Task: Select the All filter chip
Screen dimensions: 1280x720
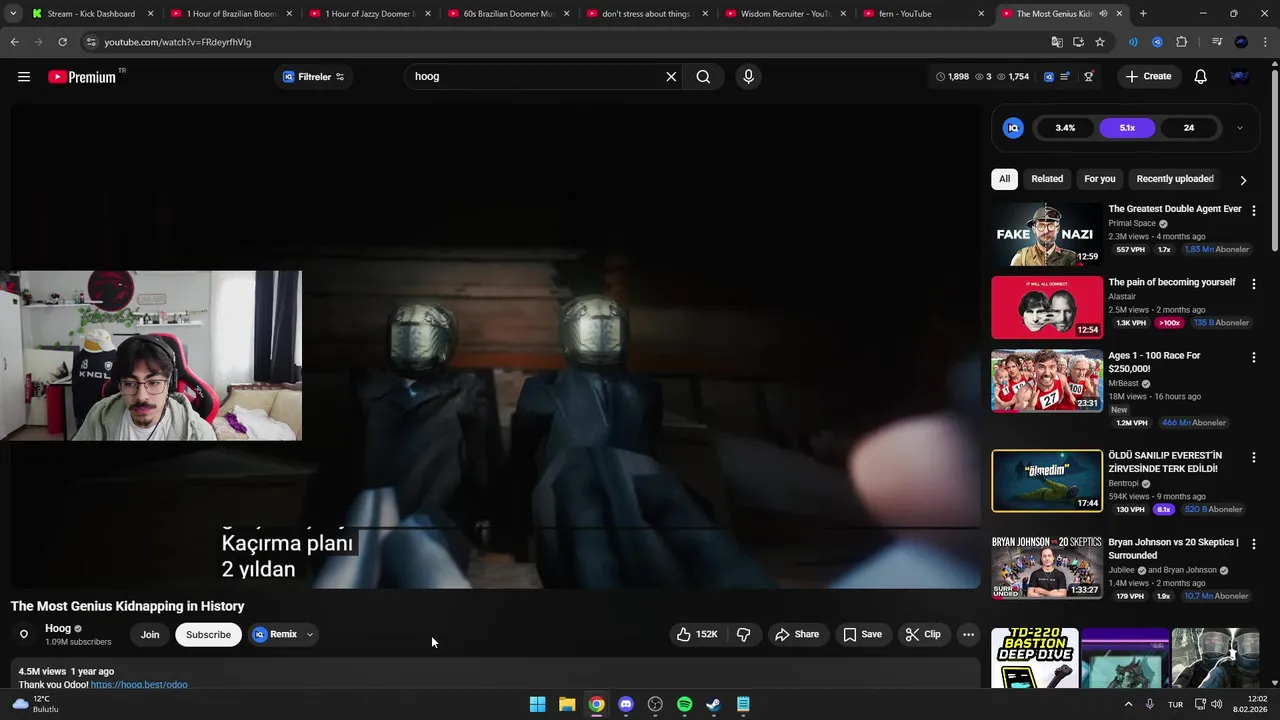Action: click(1004, 179)
